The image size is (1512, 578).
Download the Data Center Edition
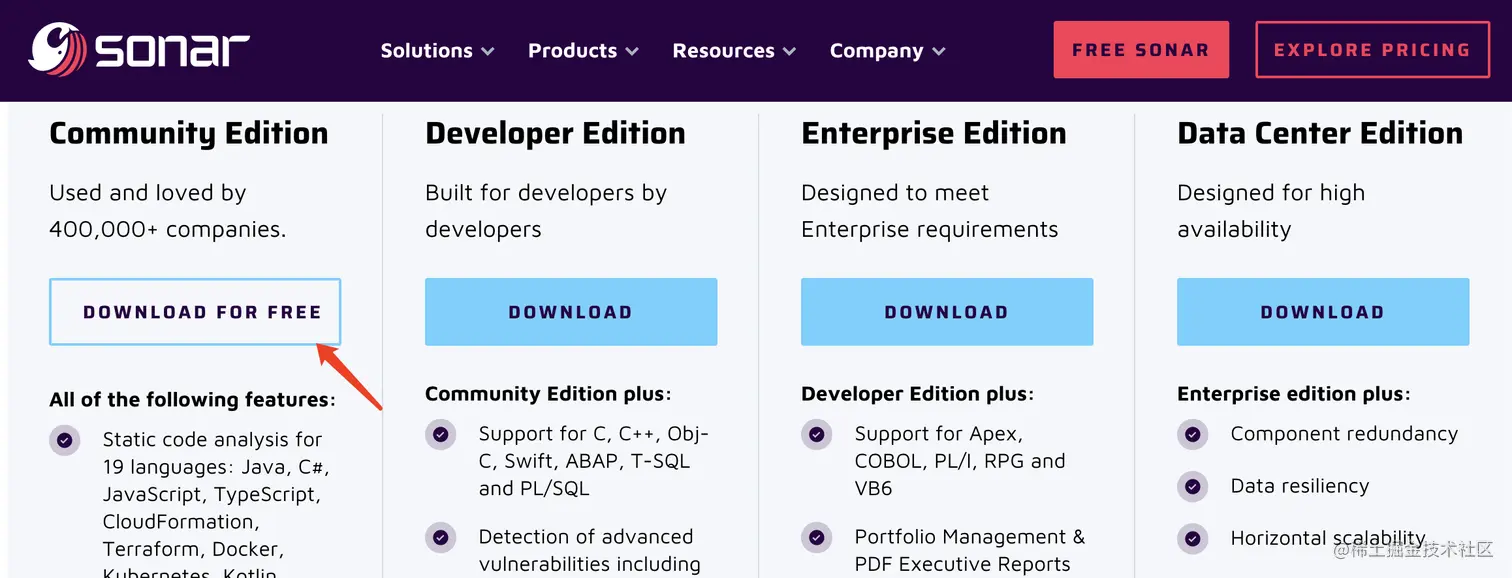click(1323, 312)
